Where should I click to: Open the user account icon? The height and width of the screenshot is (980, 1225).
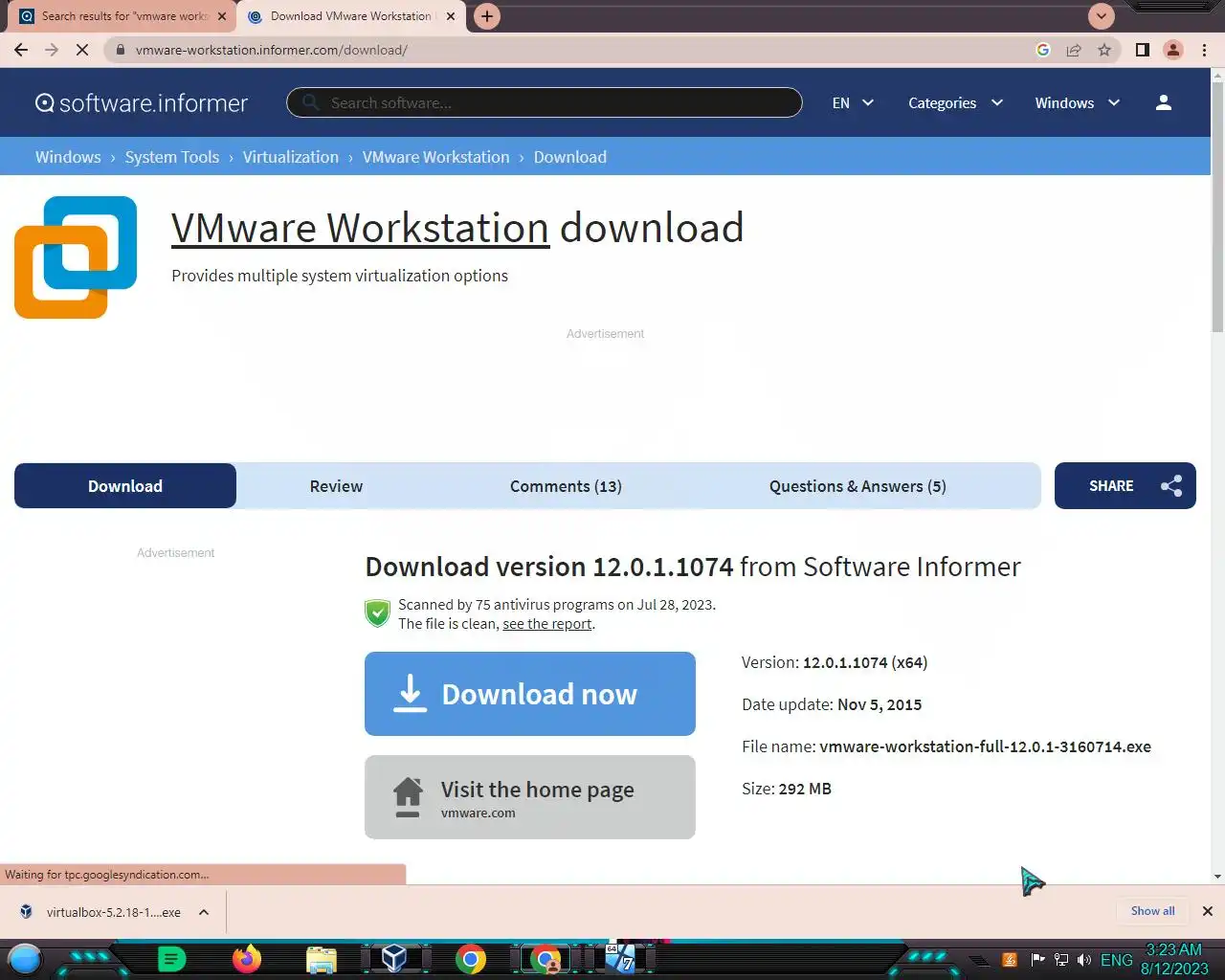click(1164, 102)
